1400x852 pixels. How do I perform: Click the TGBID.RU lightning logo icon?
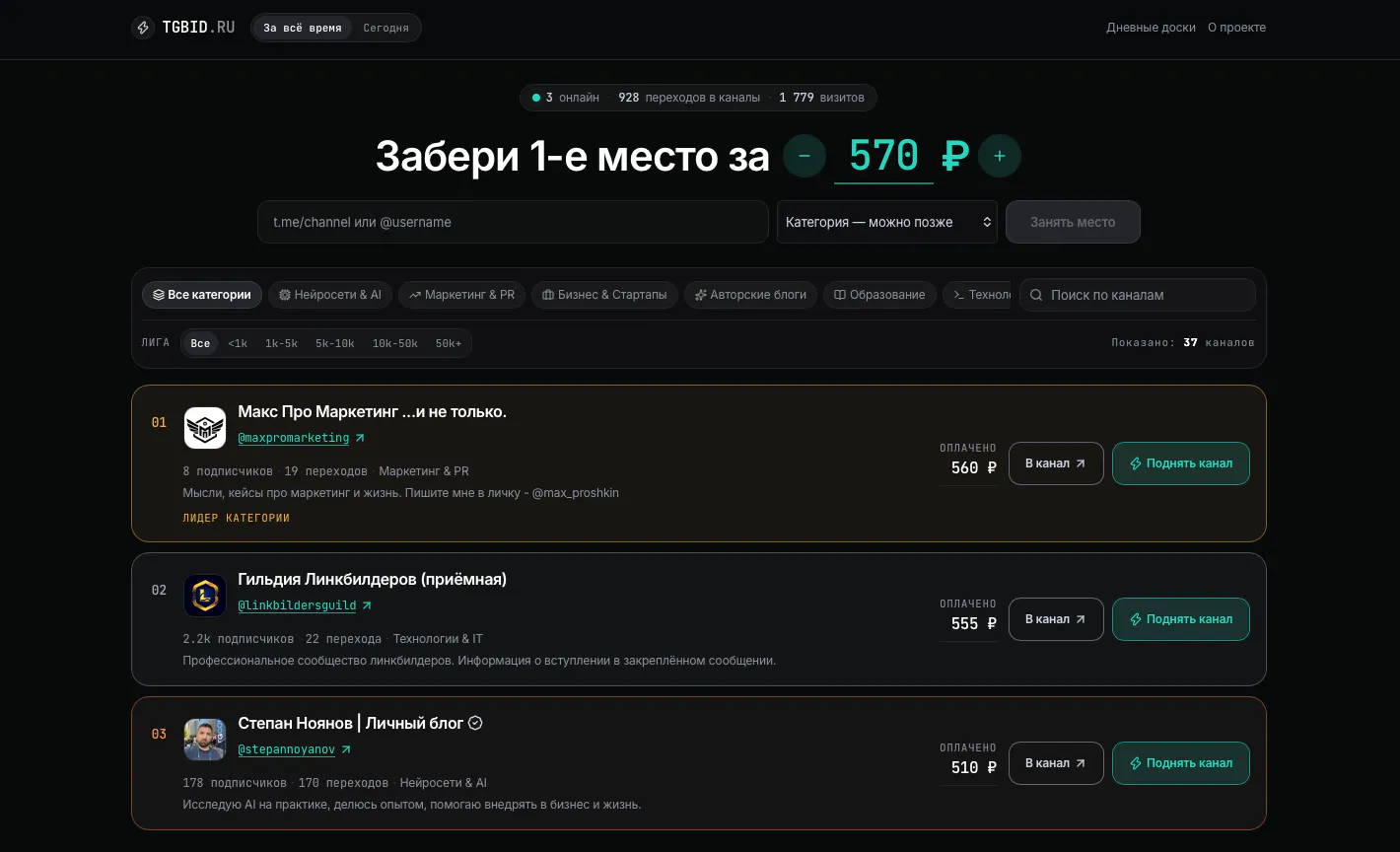tap(143, 28)
